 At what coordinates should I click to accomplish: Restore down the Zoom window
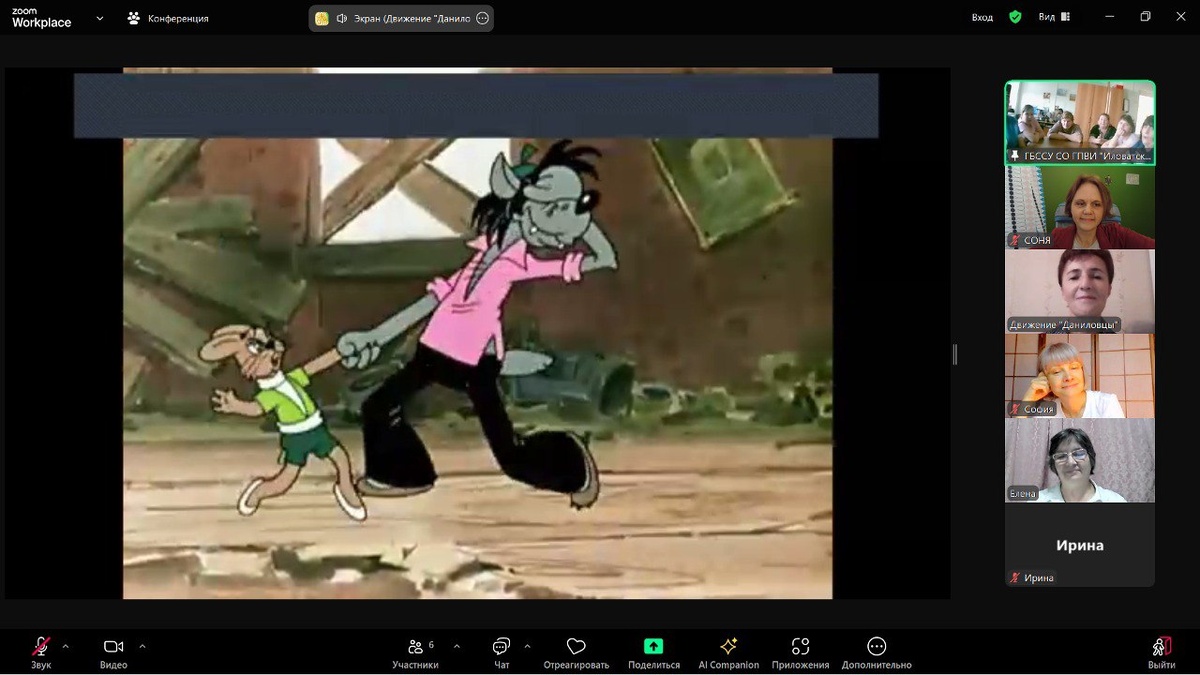pos(1146,17)
